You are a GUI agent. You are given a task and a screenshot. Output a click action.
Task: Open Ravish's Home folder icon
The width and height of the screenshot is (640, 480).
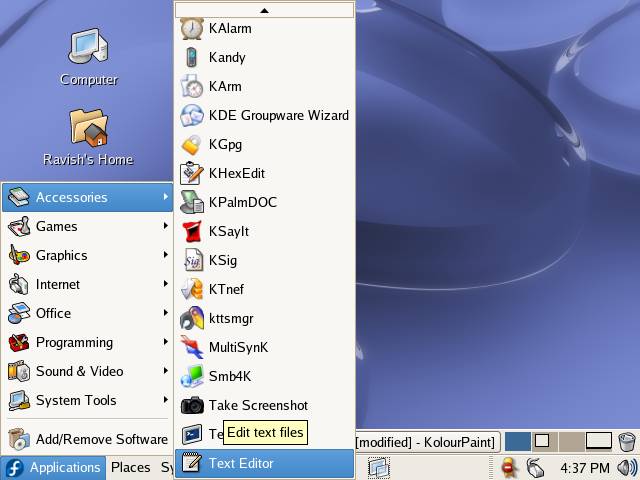click(88, 137)
